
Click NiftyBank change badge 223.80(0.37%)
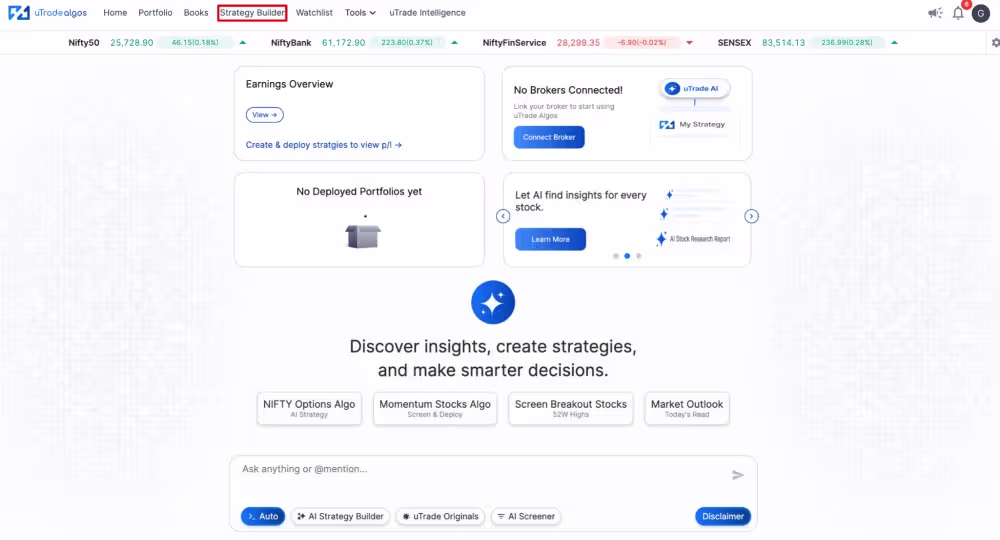(x=407, y=43)
